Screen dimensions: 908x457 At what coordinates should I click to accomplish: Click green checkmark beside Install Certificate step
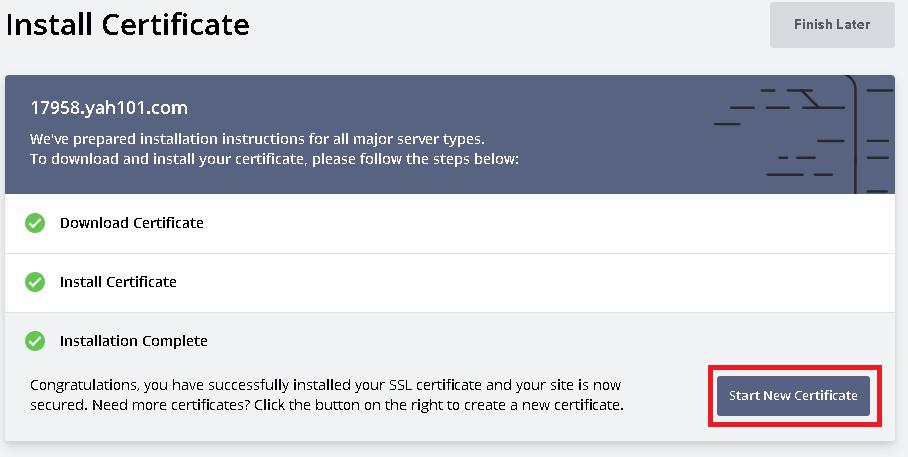[35, 282]
